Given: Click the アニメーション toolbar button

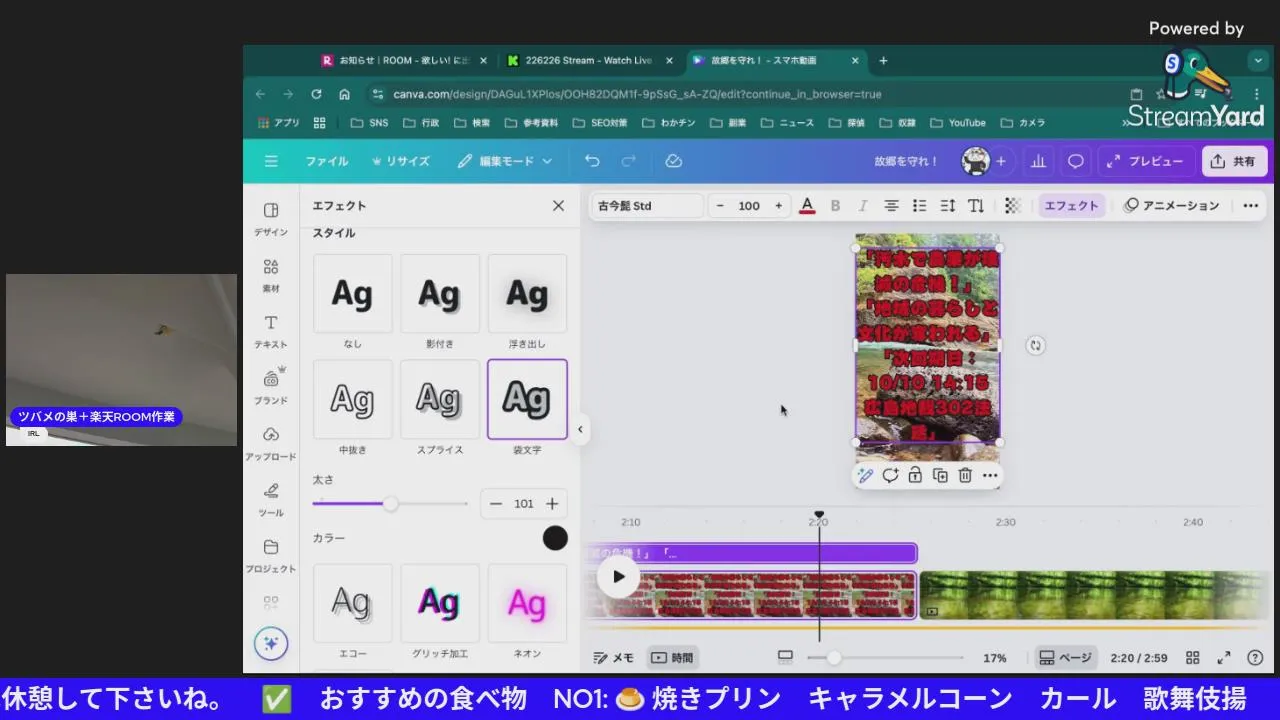Looking at the screenshot, I should [x=1172, y=206].
